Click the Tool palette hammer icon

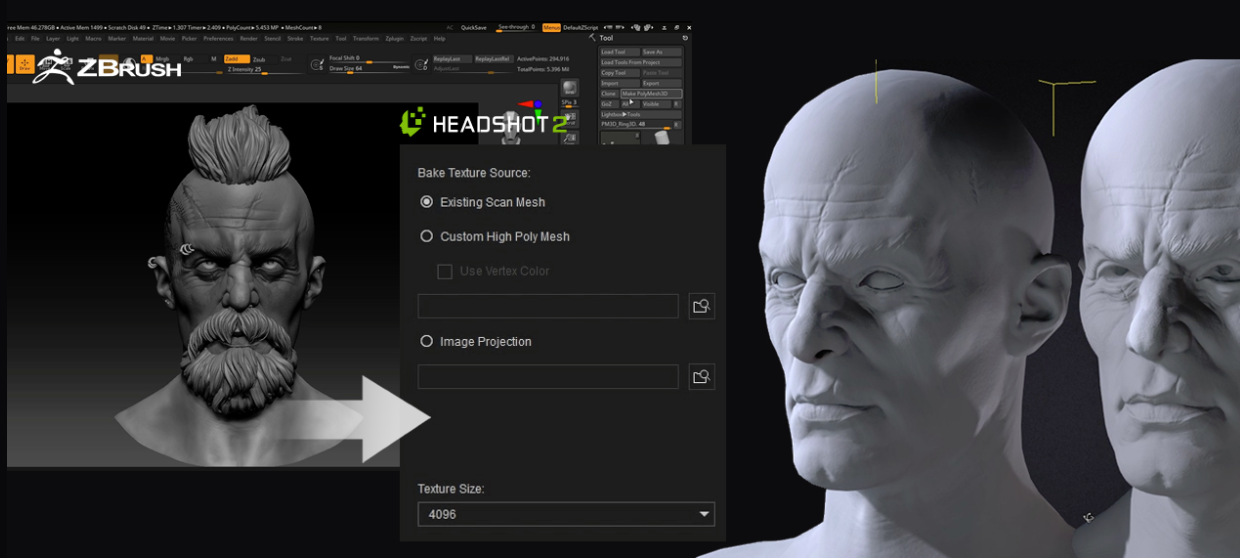[x=592, y=38]
